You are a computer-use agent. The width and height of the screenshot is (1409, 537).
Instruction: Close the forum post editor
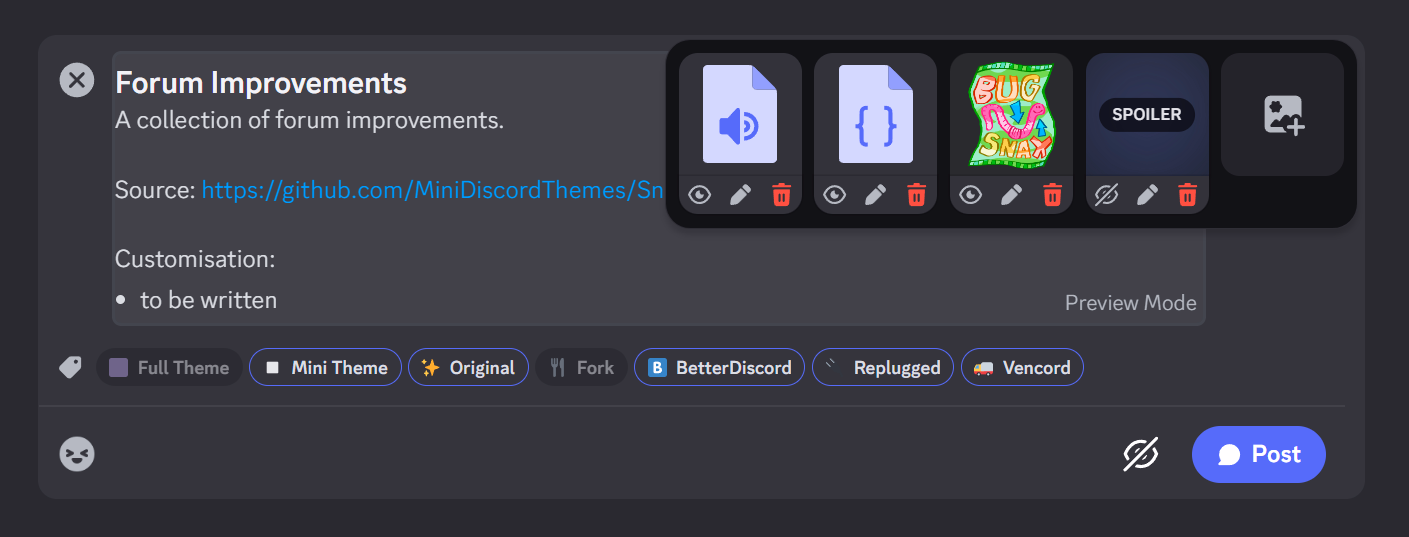pos(77,80)
